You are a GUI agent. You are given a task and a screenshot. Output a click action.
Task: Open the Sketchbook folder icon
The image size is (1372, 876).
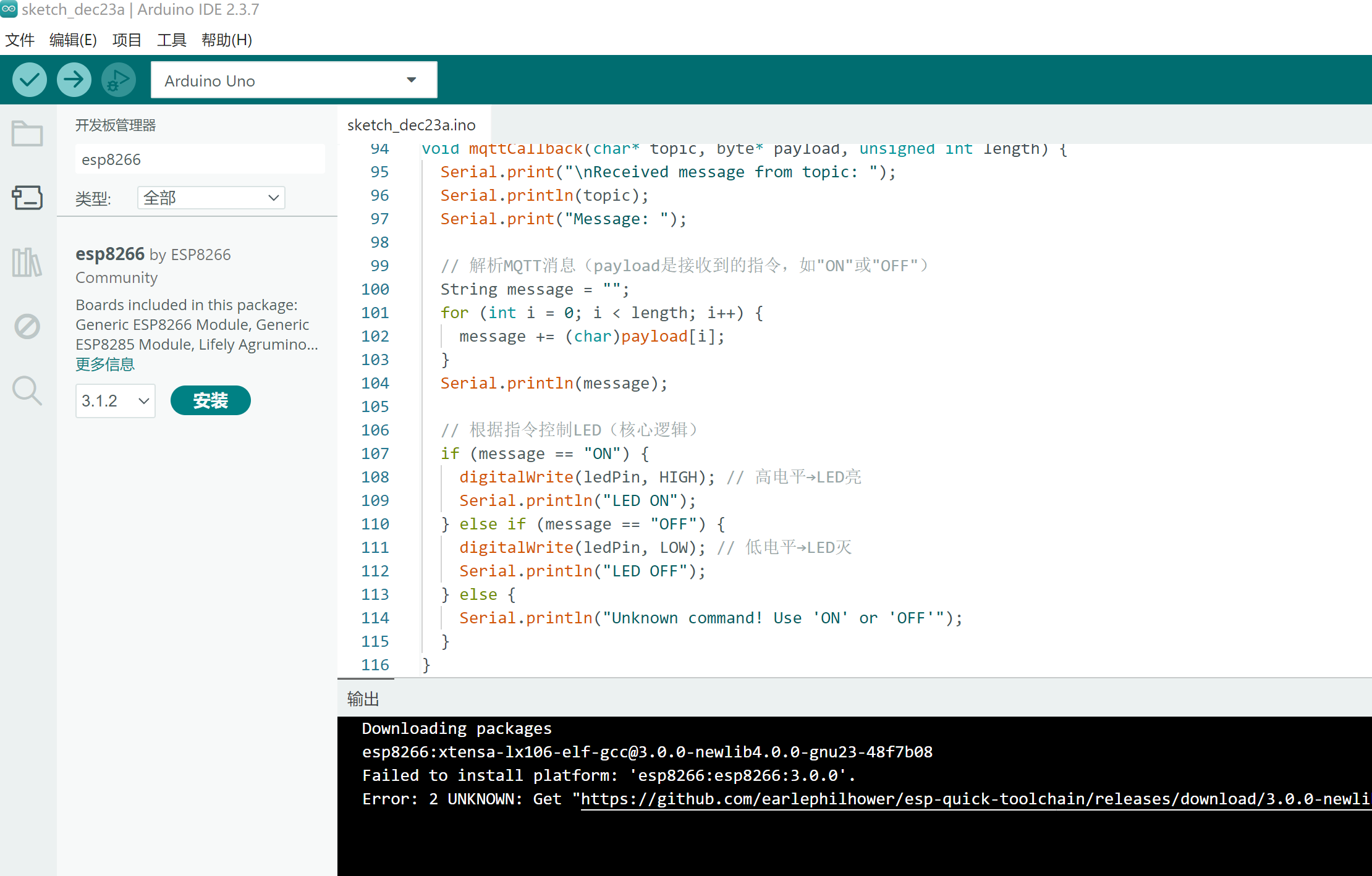[27, 133]
